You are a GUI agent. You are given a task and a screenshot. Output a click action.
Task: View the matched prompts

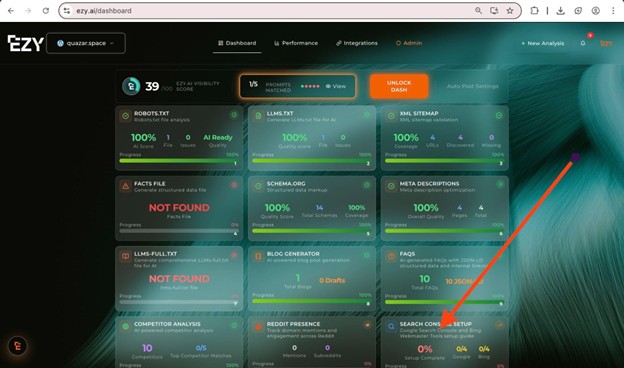tap(336, 86)
